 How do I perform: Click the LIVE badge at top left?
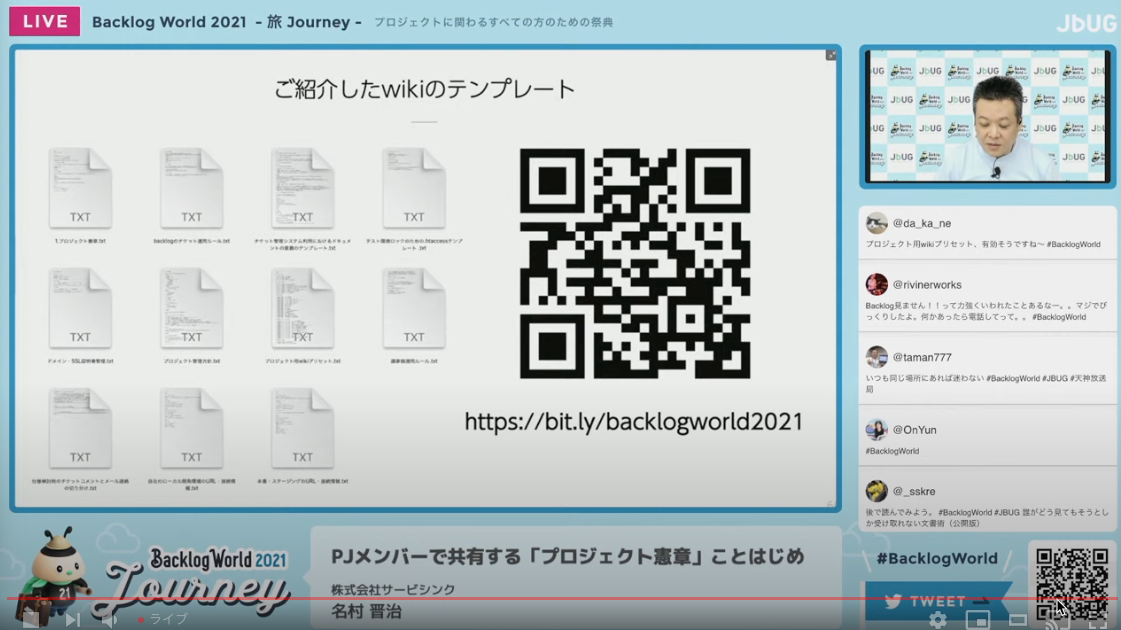coord(44,21)
